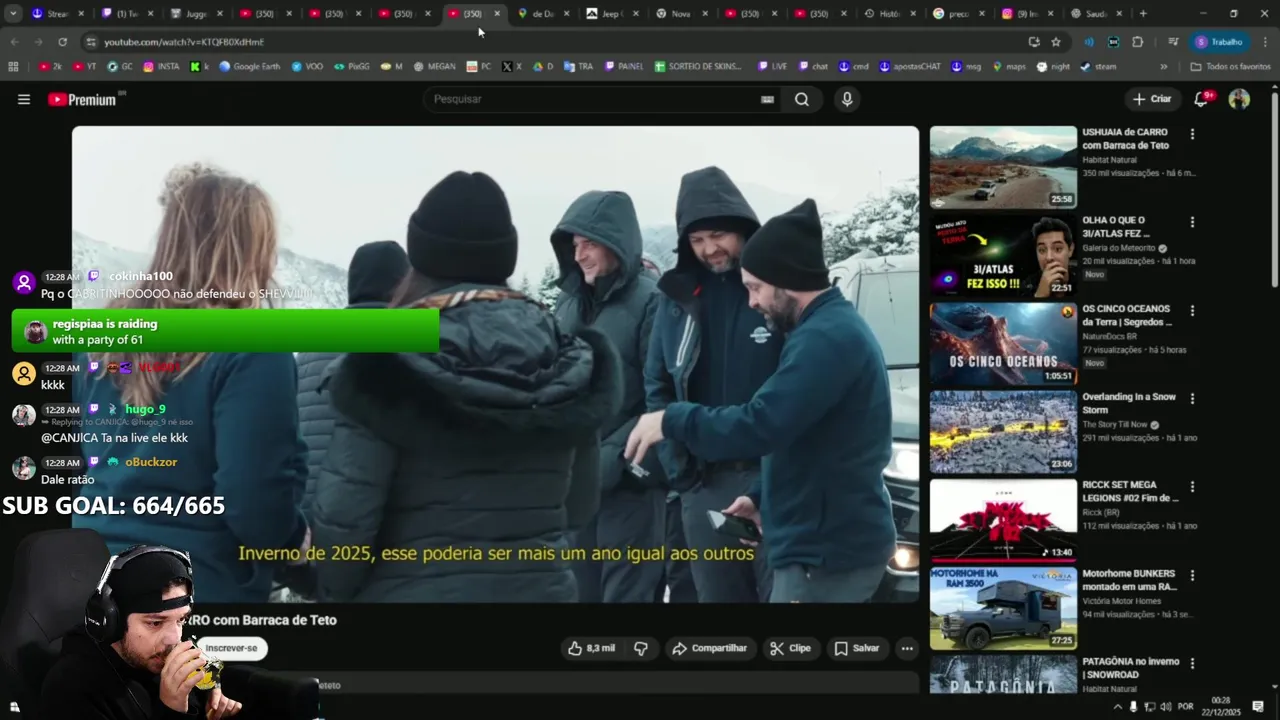Screen dimensions: 1280x720
Task: Click the Salvar button
Action: click(x=857, y=648)
